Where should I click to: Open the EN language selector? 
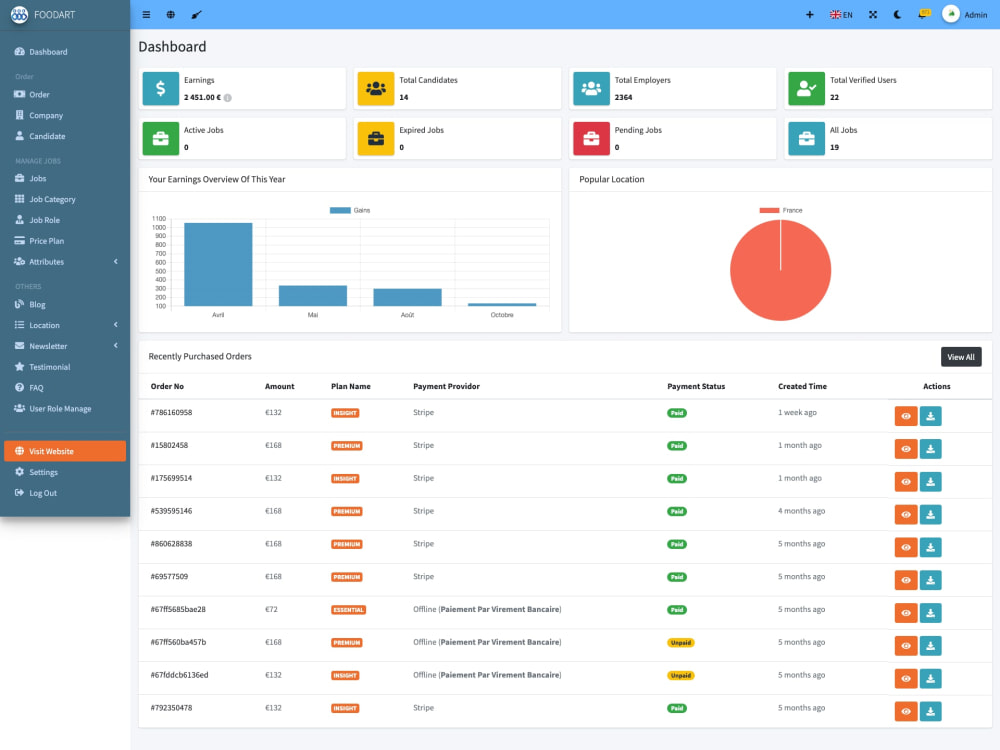pyautogui.click(x=841, y=15)
